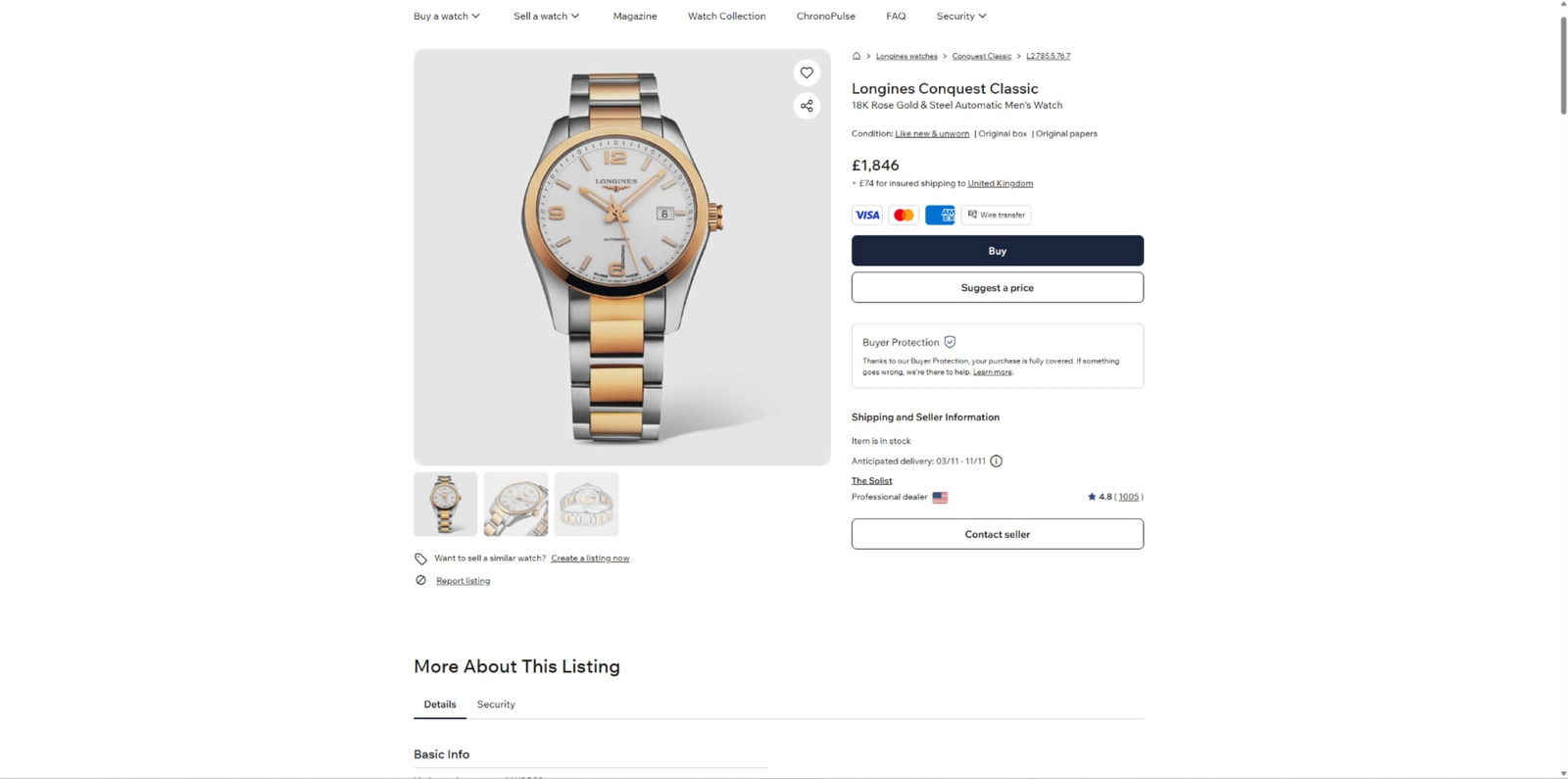Select the bracelet close-up thumbnail
The height and width of the screenshot is (779, 1568).
point(586,504)
